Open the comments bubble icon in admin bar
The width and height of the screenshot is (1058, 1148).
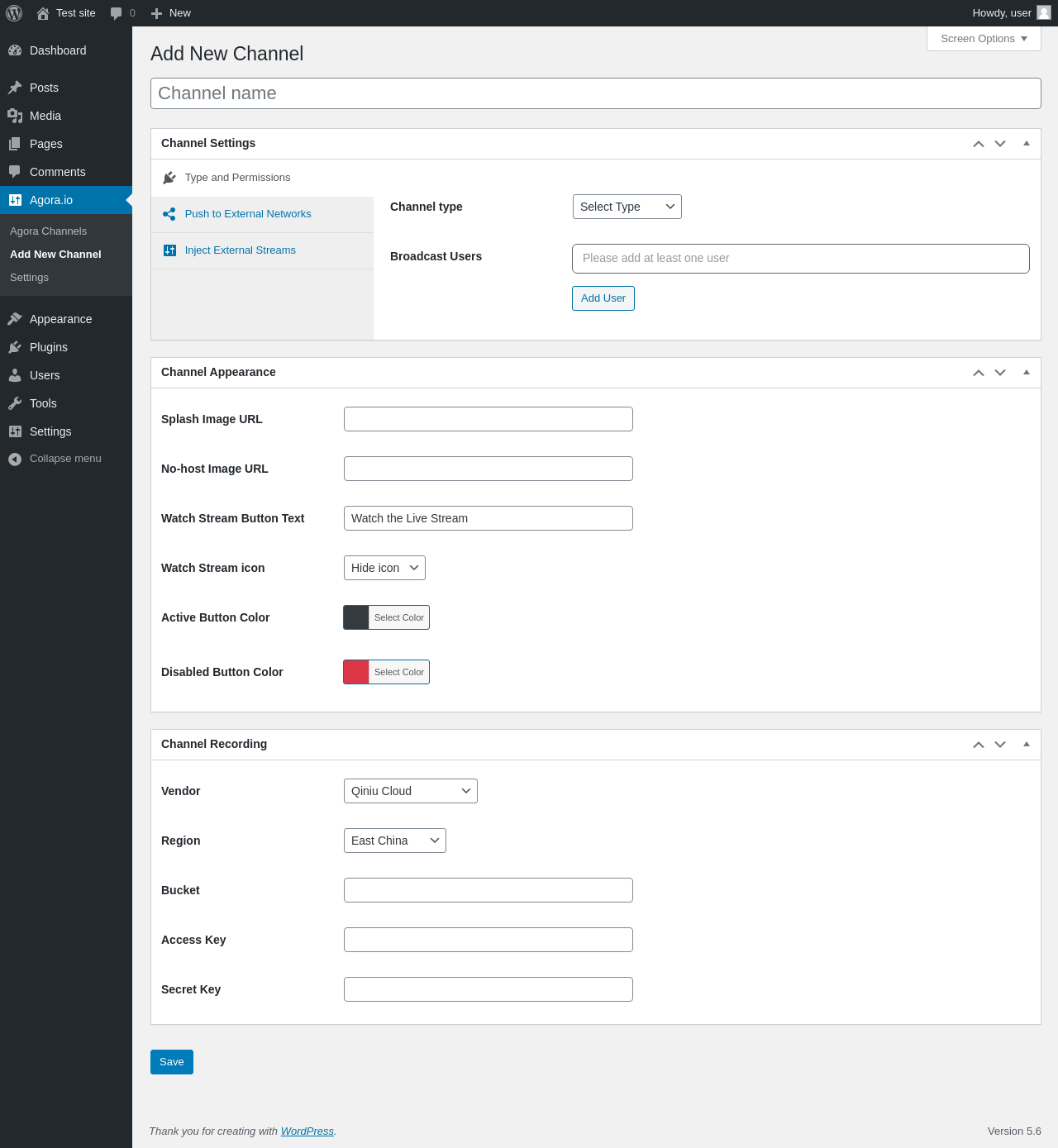click(117, 13)
